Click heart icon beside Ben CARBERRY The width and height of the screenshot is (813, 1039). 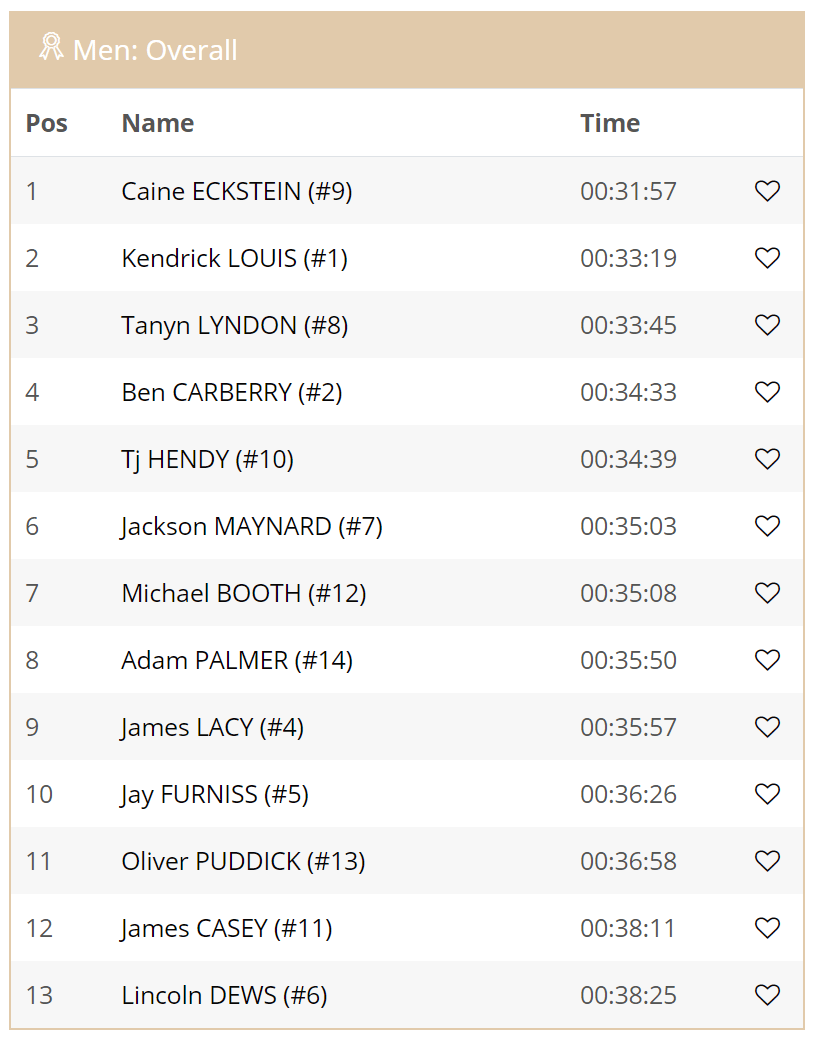[x=767, y=392]
